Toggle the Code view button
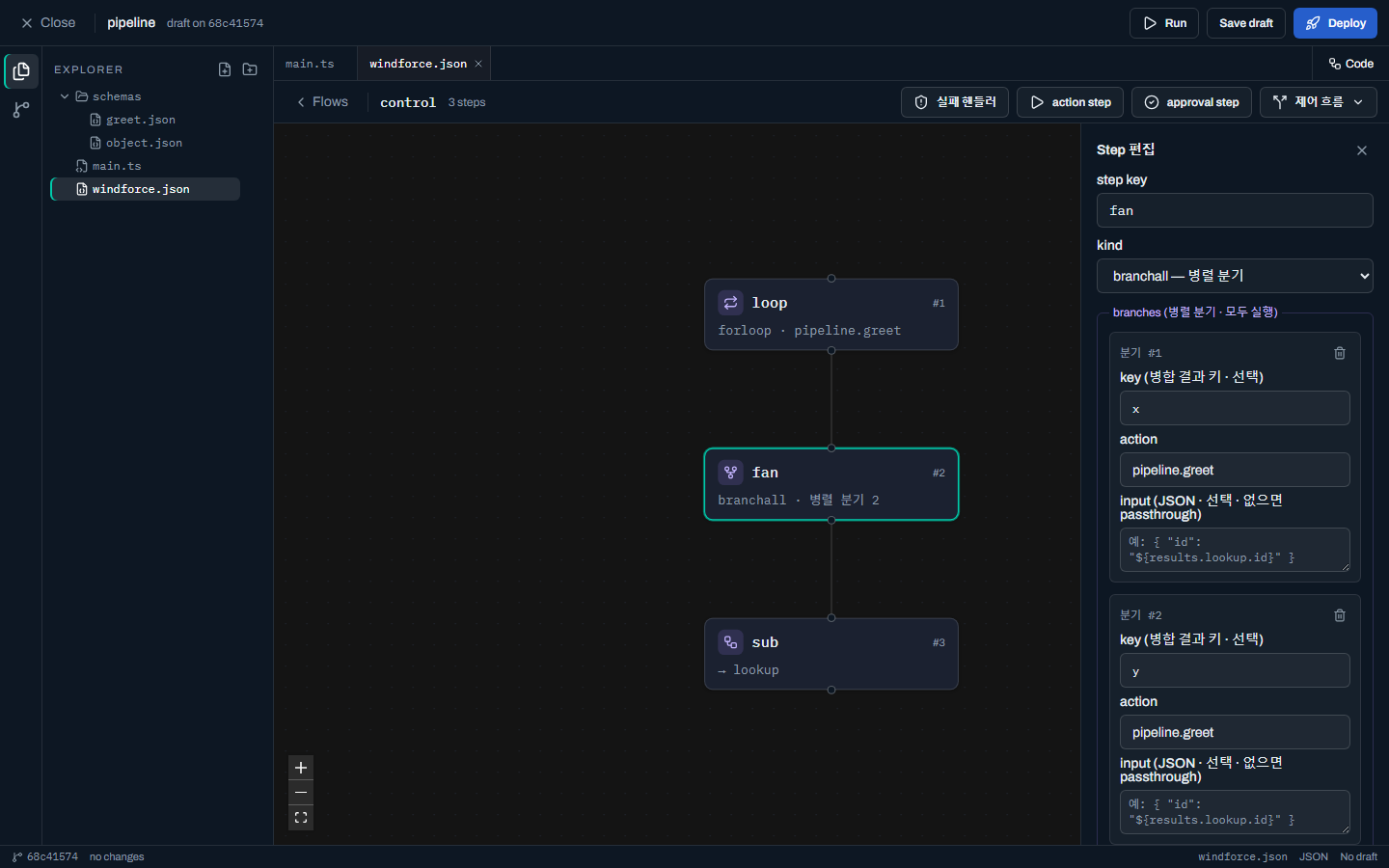The height and width of the screenshot is (868, 1389). click(1350, 64)
